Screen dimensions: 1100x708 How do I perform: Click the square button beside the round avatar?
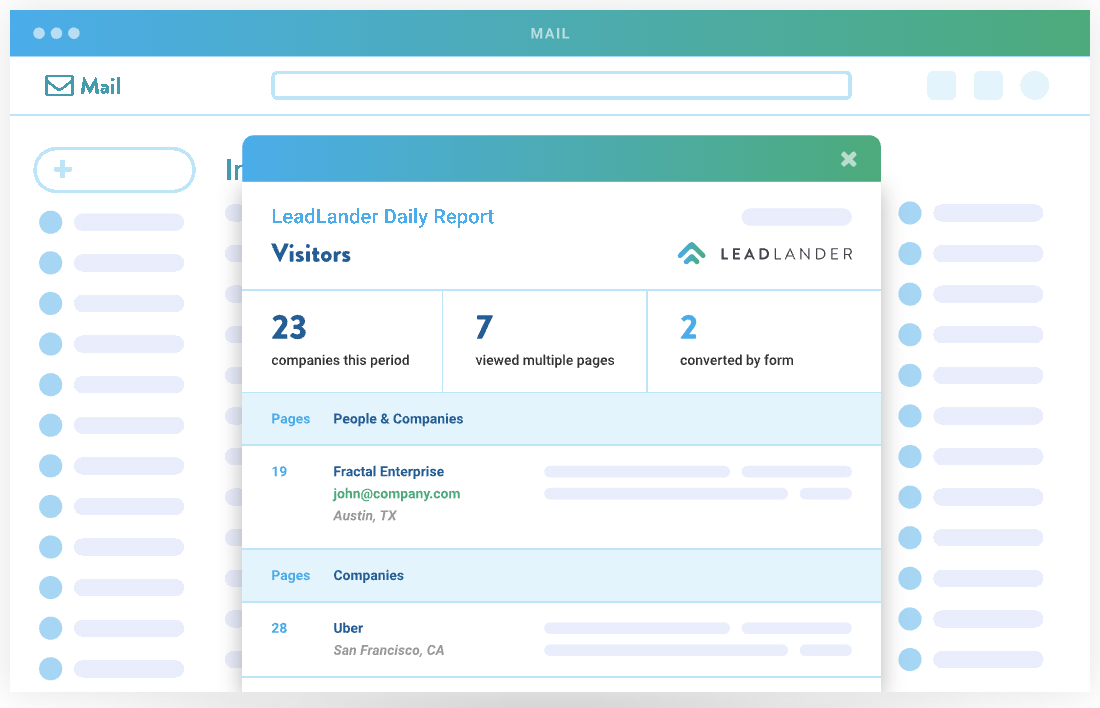988,86
